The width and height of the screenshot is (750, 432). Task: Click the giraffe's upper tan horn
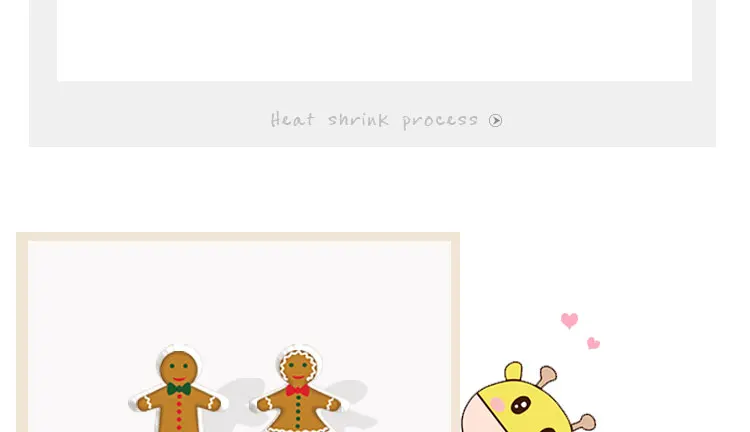tap(547, 376)
